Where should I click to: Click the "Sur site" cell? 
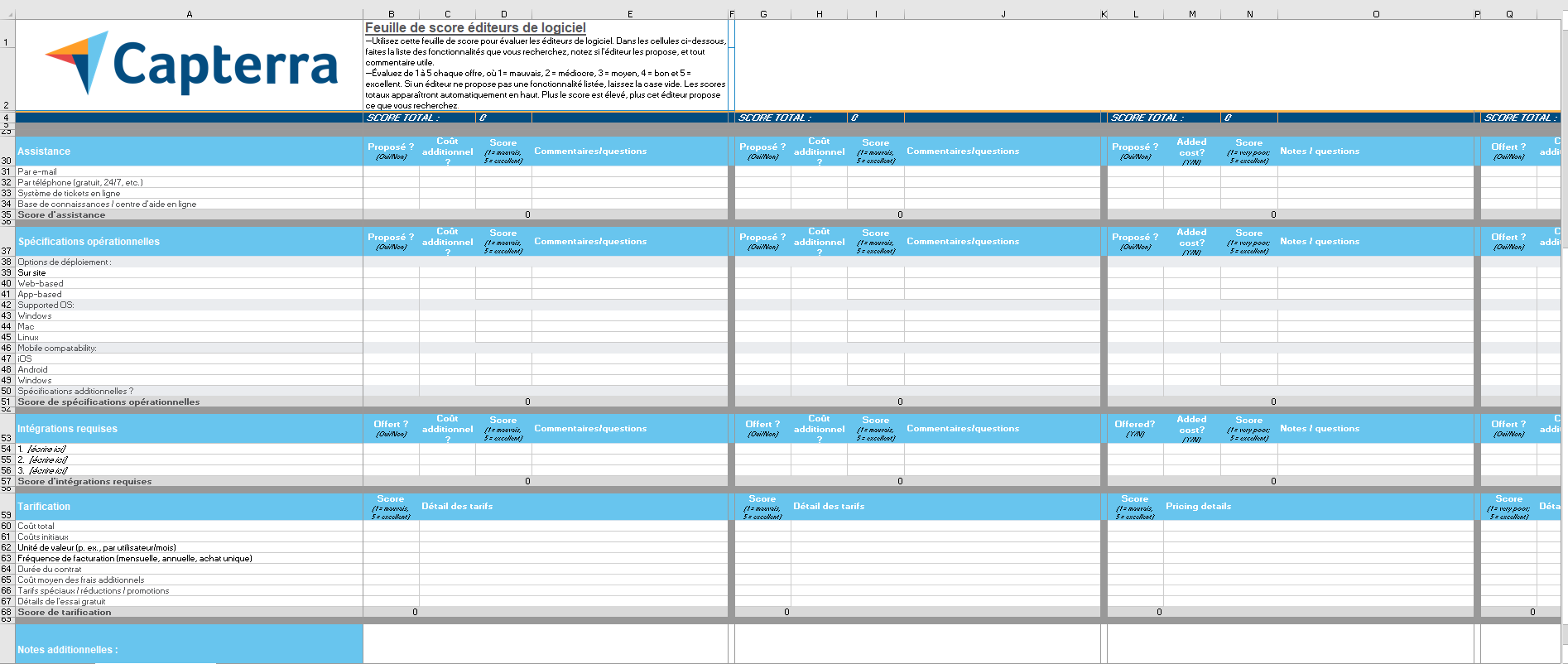pyautogui.click(x=189, y=272)
